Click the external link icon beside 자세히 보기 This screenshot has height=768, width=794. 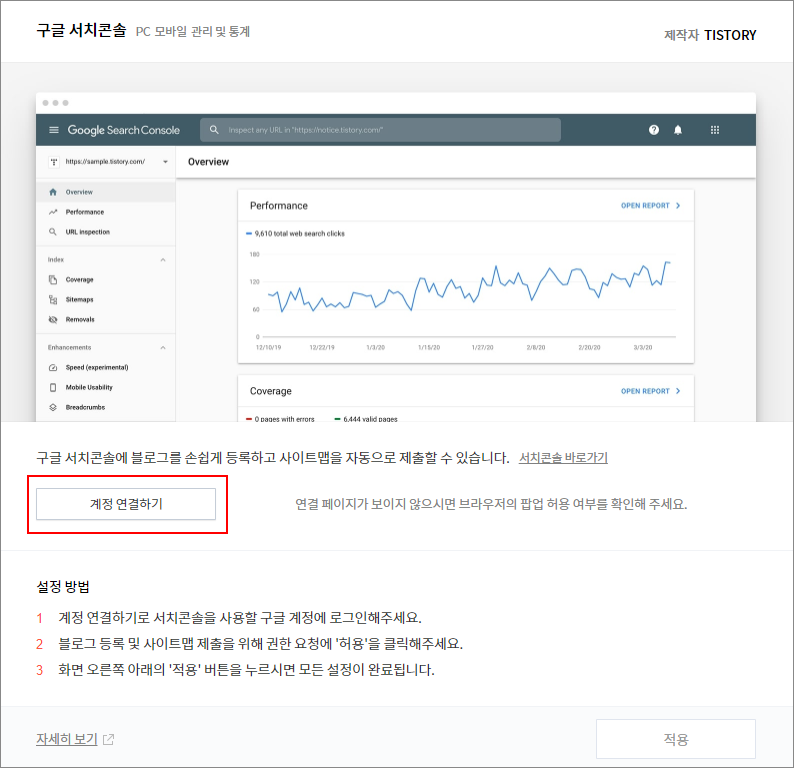coord(108,740)
